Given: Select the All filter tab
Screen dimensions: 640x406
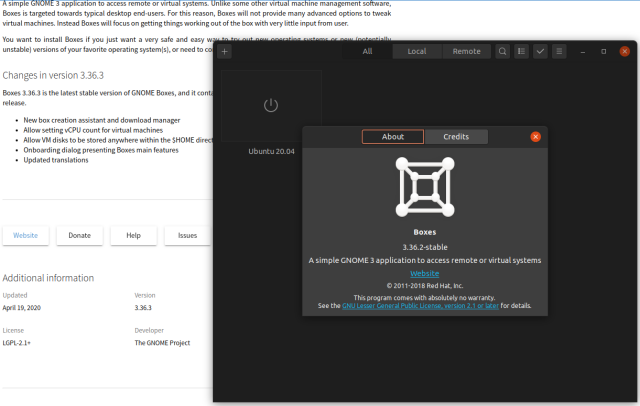Looking at the screenshot, I should pyautogui.click(x=367, y=51).
